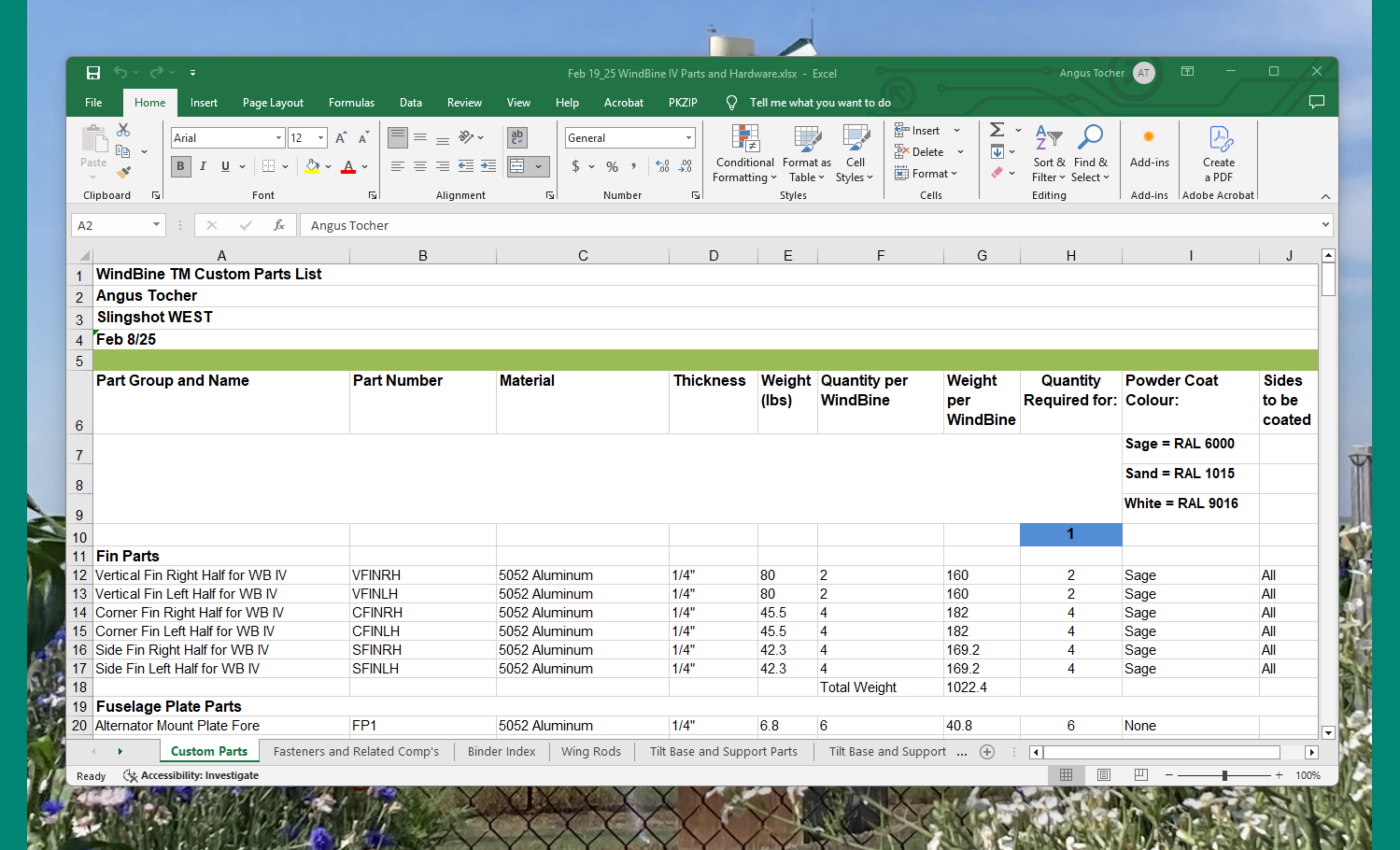Select the blue highlighted cell H10

tap(1070, 534)
